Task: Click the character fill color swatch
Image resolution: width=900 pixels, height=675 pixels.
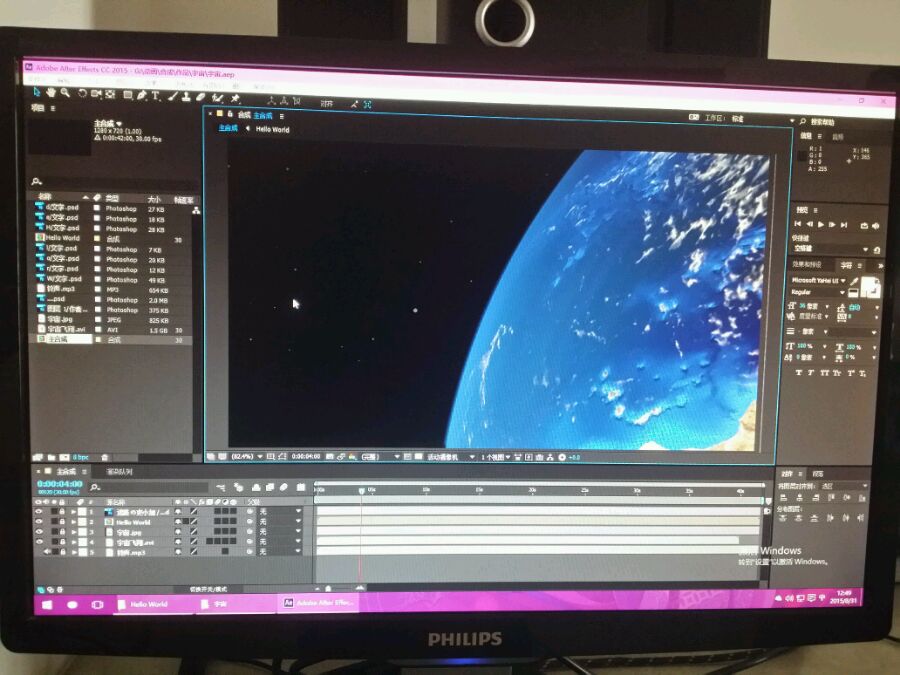Action: (868, 284)
